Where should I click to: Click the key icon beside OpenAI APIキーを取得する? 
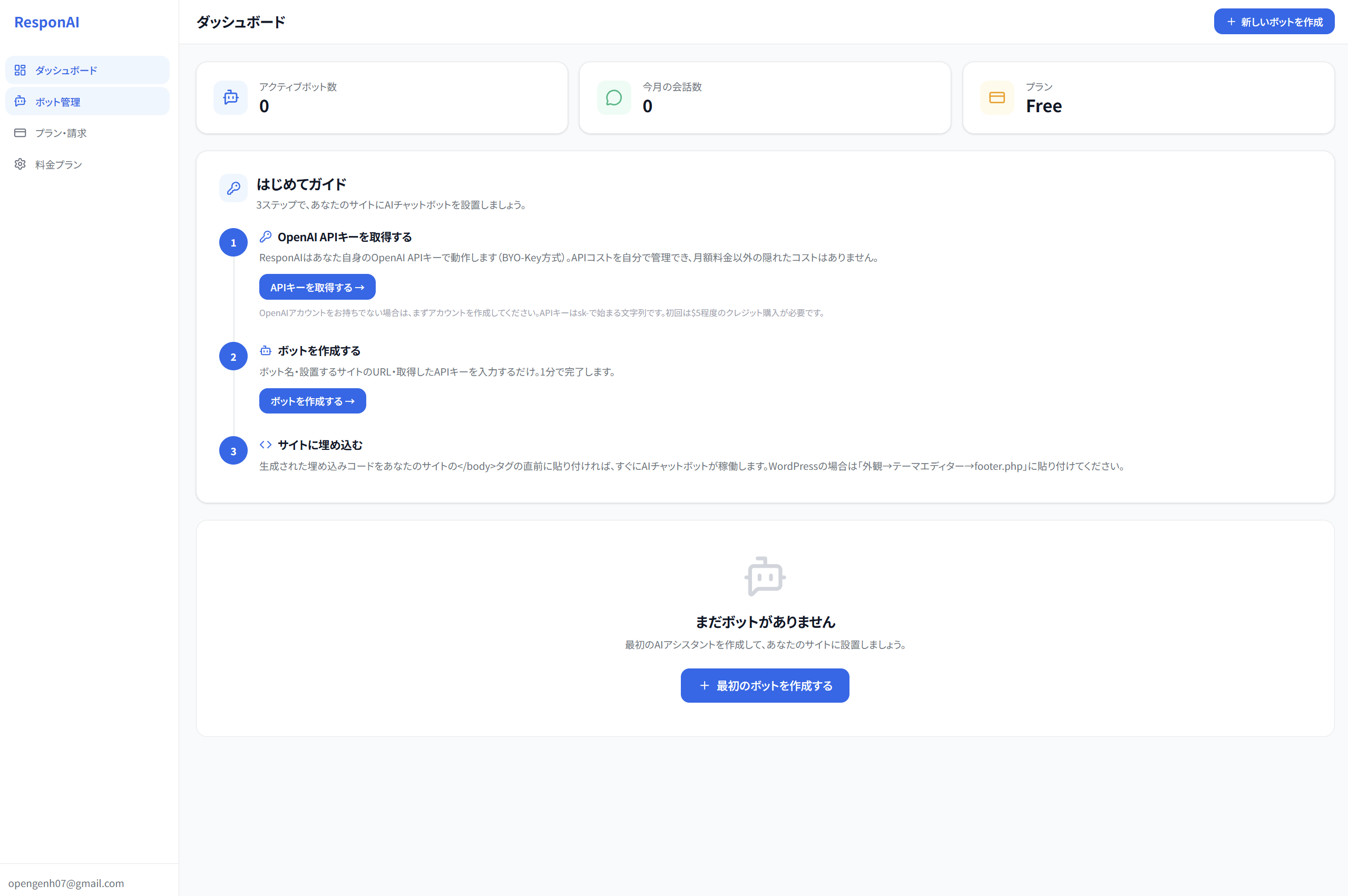(265, 237)
